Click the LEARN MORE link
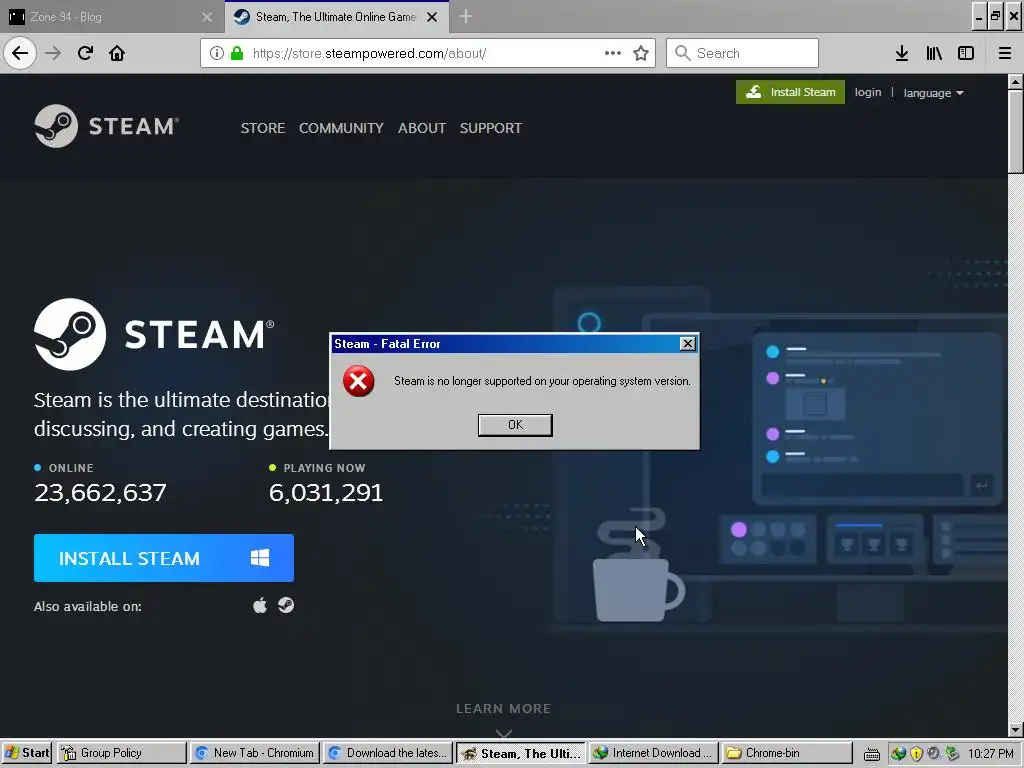The image size is (1024, 768). (504, 709)
